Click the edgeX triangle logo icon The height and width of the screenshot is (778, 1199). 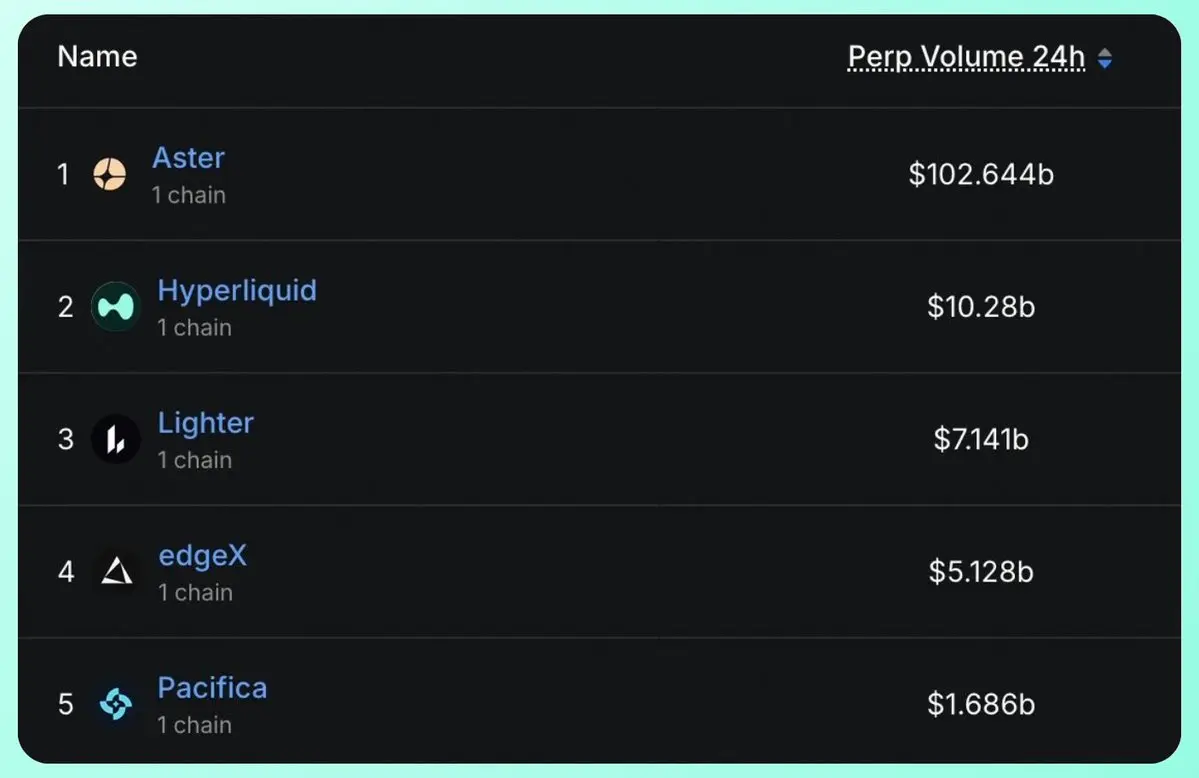[x=116, y=571]
